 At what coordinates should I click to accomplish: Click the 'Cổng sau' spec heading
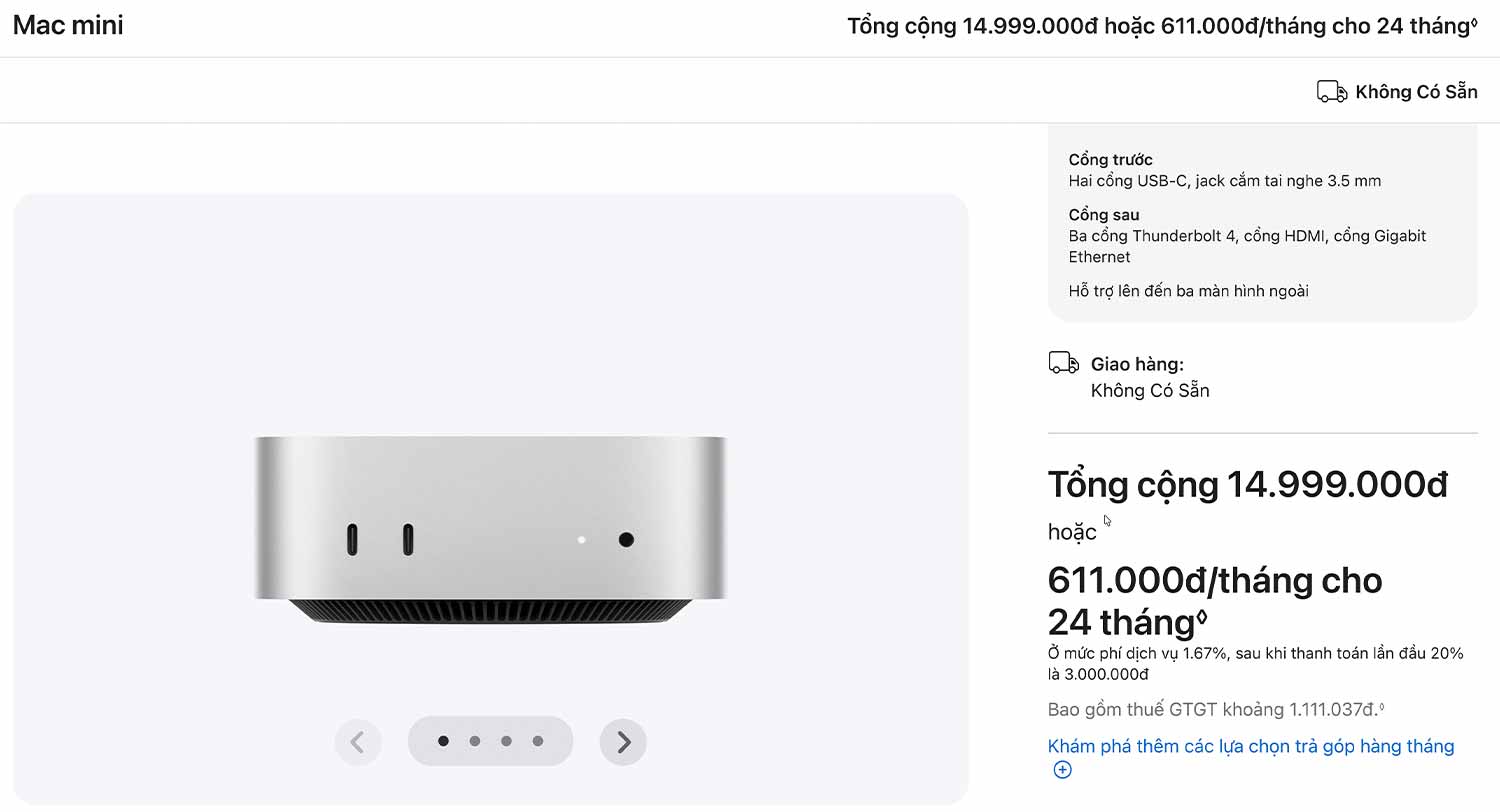click(x=1103, y=215)
